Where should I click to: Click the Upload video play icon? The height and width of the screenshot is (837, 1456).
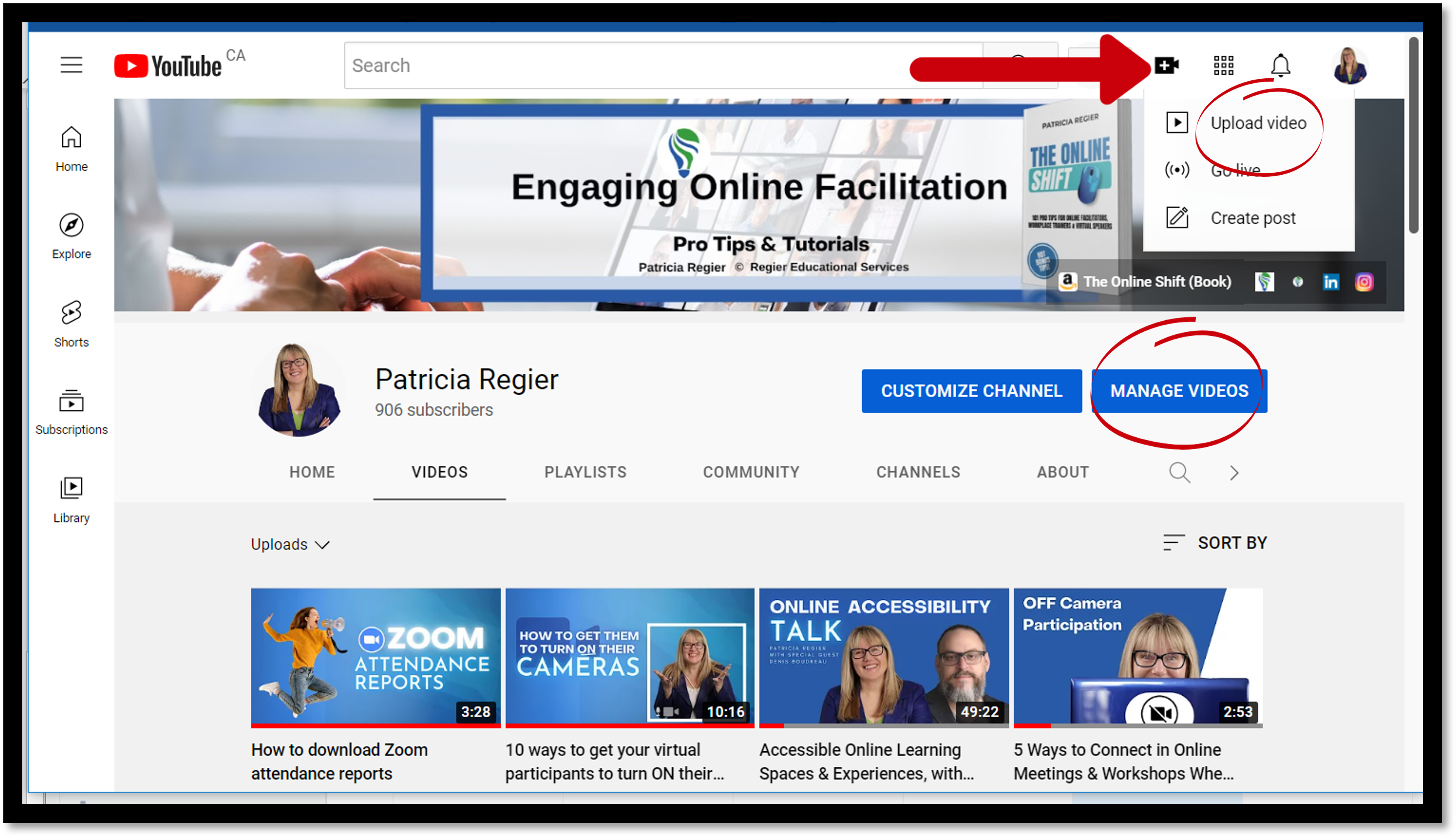click(1176, 122)
